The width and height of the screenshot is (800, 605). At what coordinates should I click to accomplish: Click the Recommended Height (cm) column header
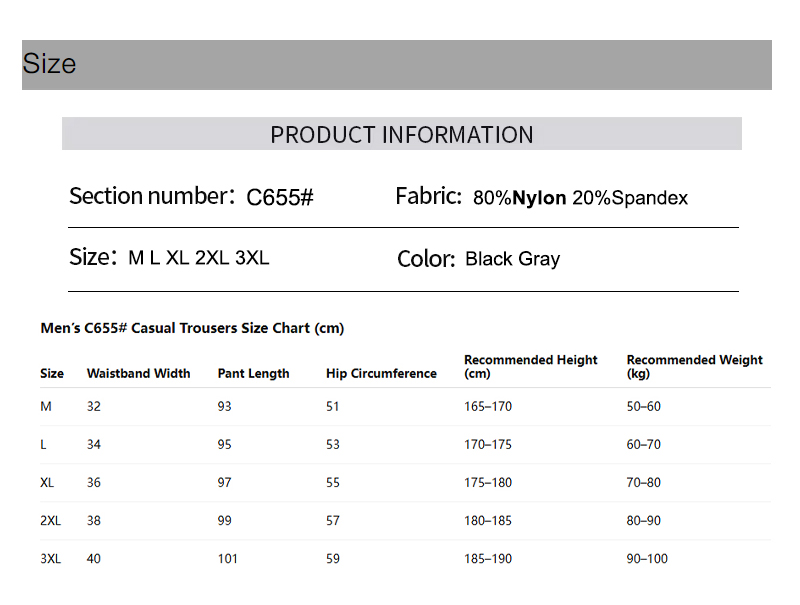(531, 366)
